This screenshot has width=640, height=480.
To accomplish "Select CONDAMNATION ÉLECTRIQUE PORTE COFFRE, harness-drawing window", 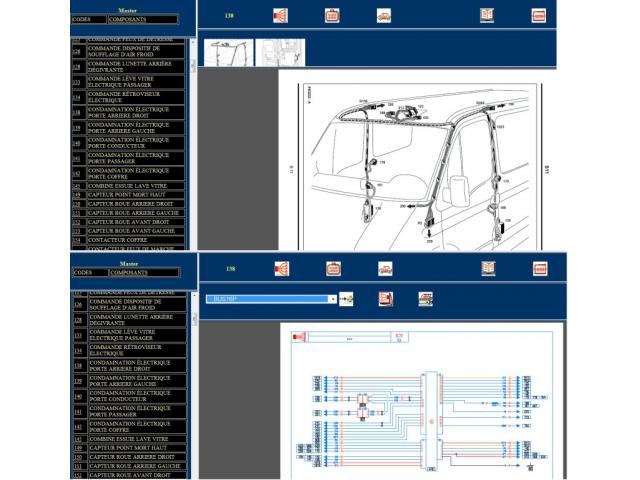I will point(136,173).
